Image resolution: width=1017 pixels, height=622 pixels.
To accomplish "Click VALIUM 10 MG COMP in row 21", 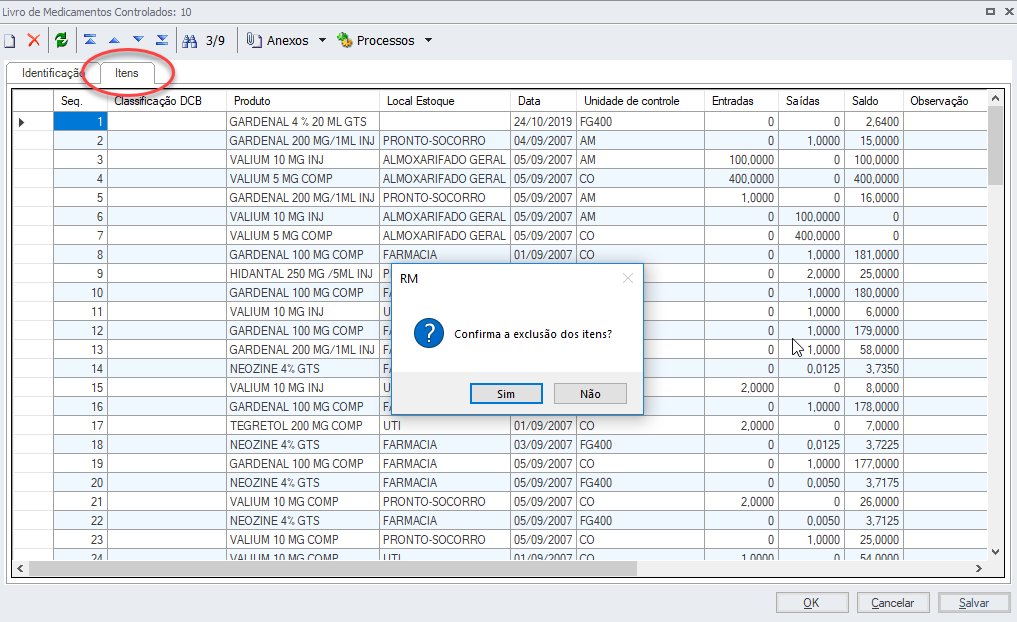I will coord(302,501).
